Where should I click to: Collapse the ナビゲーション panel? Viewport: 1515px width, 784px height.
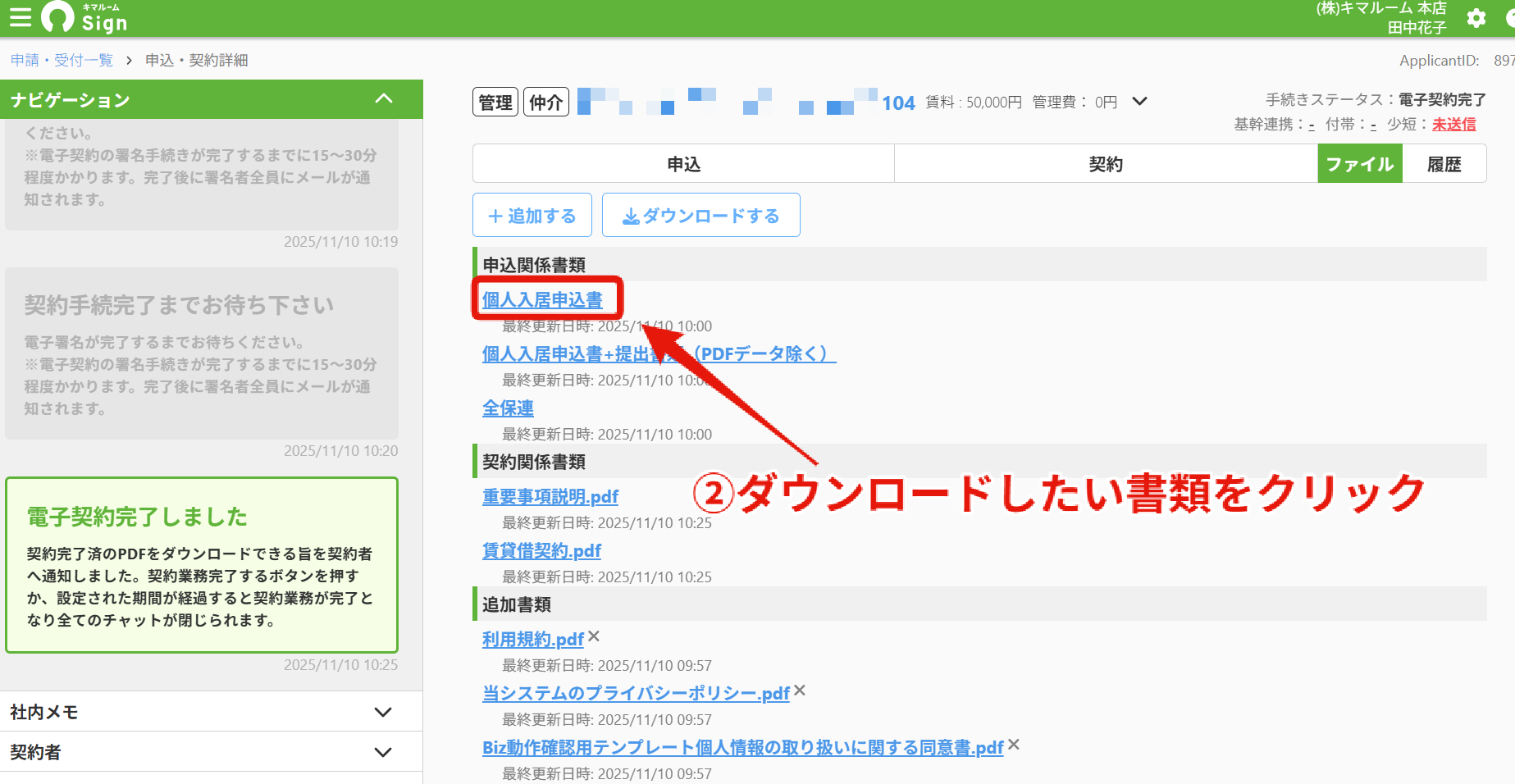(x=383, y=99)
